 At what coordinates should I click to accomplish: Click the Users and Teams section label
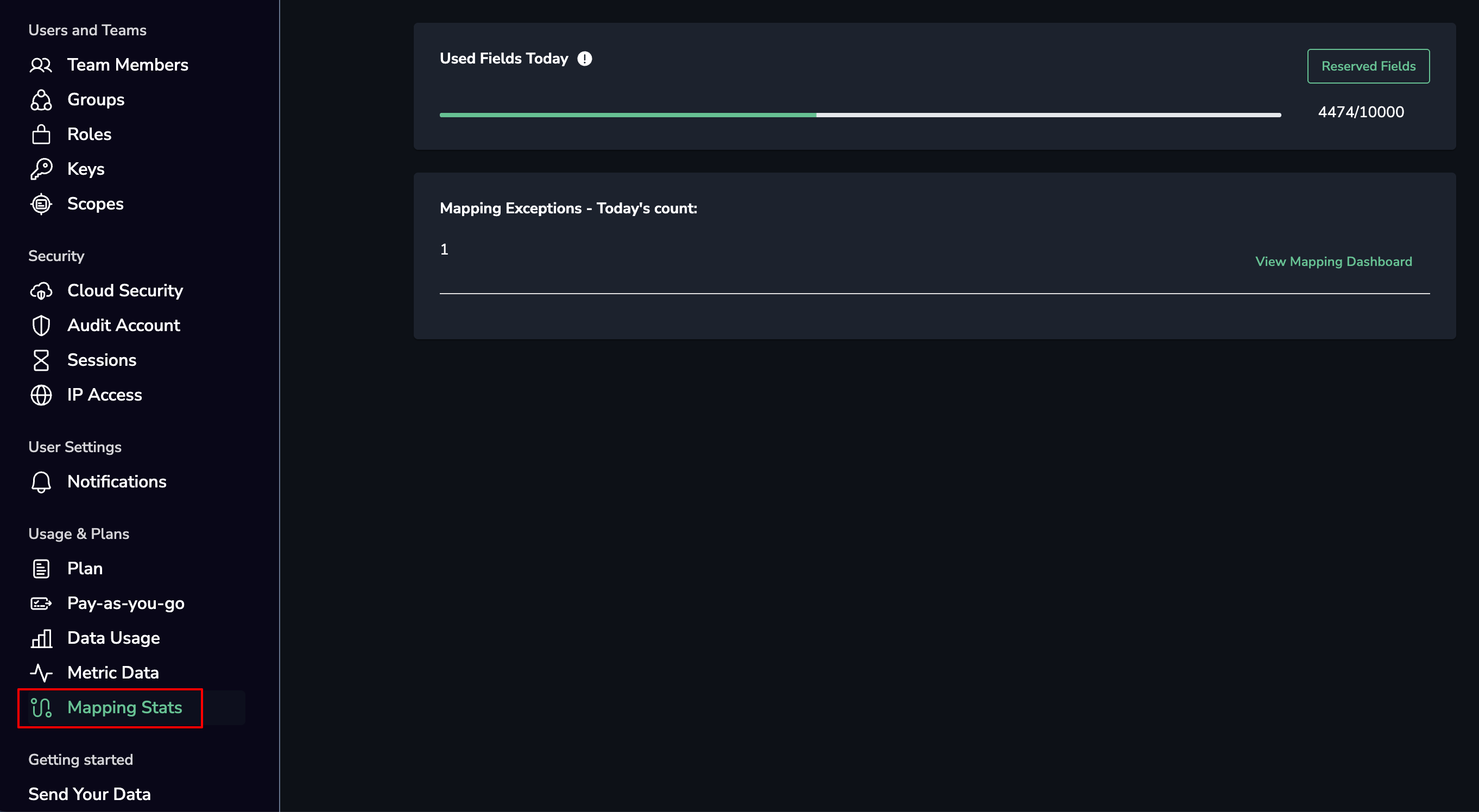[x=87, y=30]
